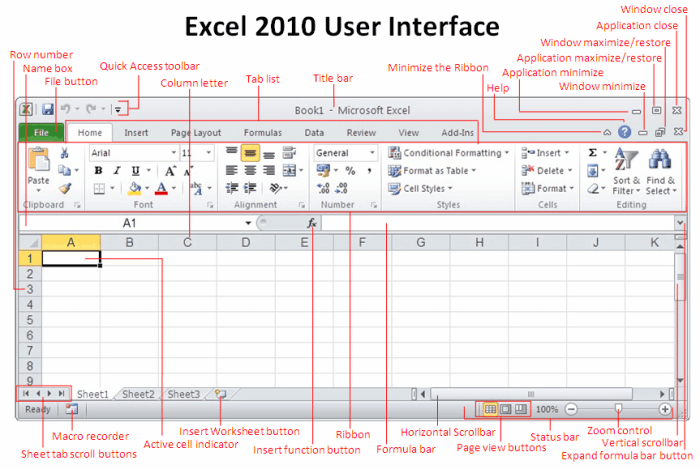Click the Format cells button
Image resolution: width=700 pixels, height=469 pixels.
click(547, 188)
